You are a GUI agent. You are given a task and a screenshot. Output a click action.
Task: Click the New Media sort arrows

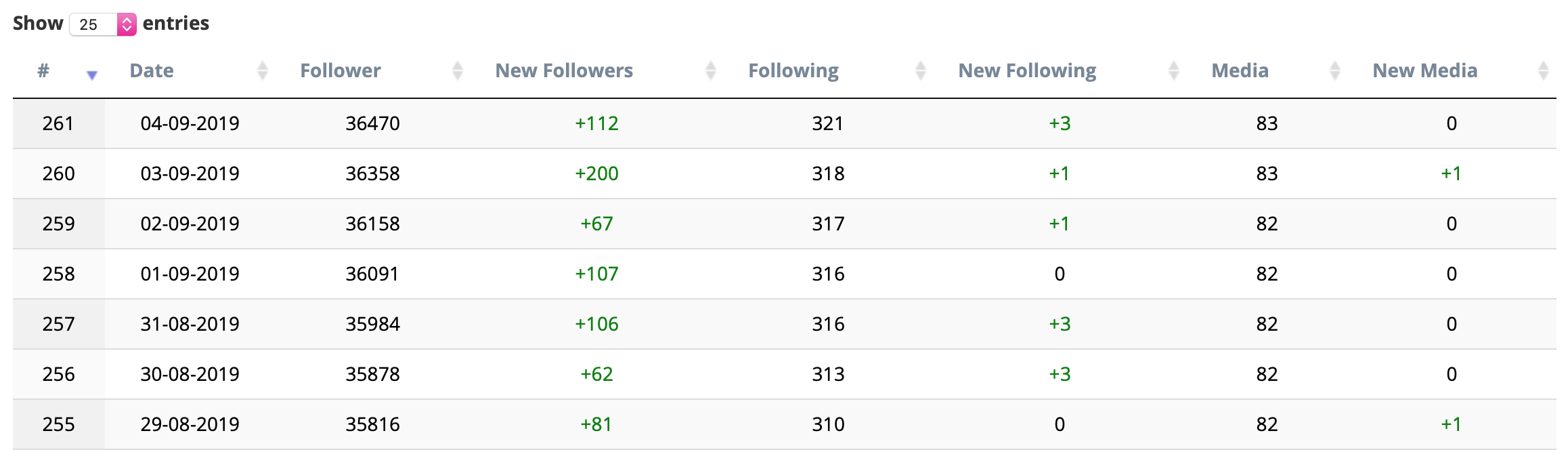[x=1544, y=70]
